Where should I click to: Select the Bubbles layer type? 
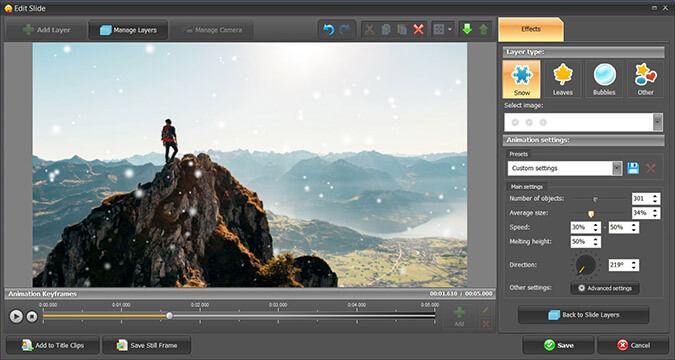tap(604, 79)
